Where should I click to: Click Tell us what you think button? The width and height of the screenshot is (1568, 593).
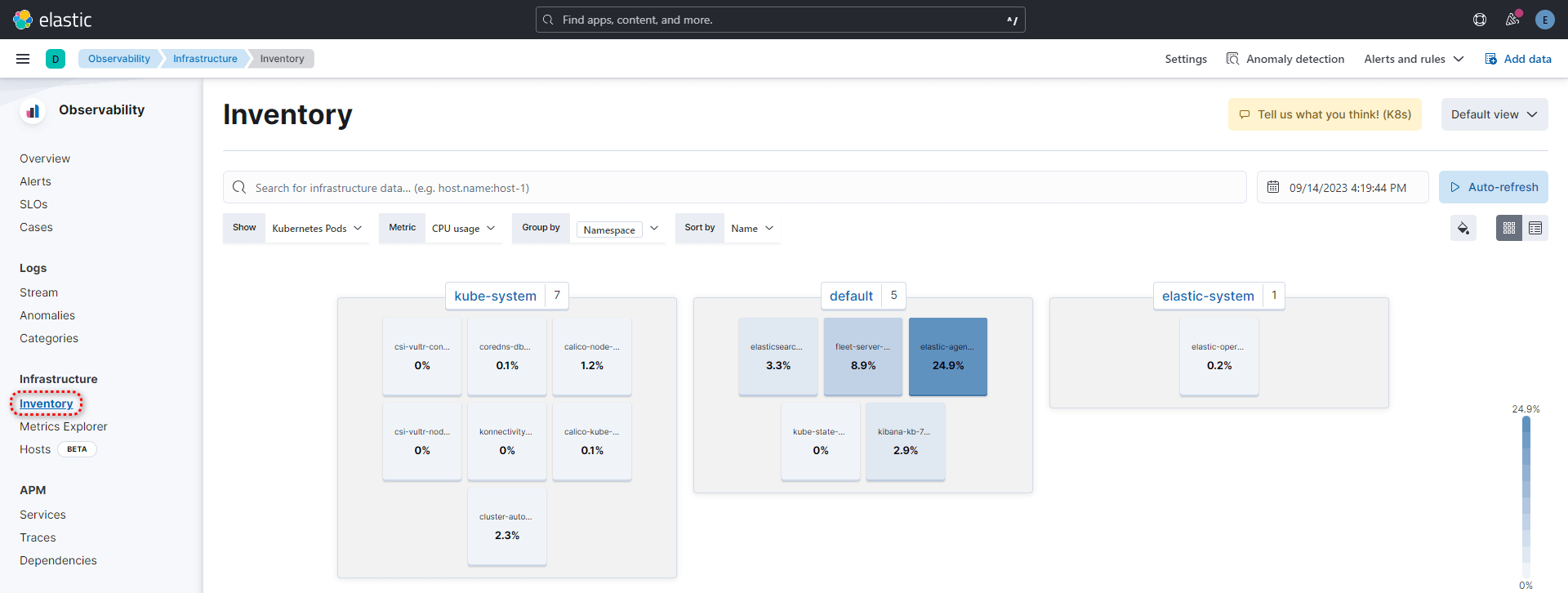1325,114
